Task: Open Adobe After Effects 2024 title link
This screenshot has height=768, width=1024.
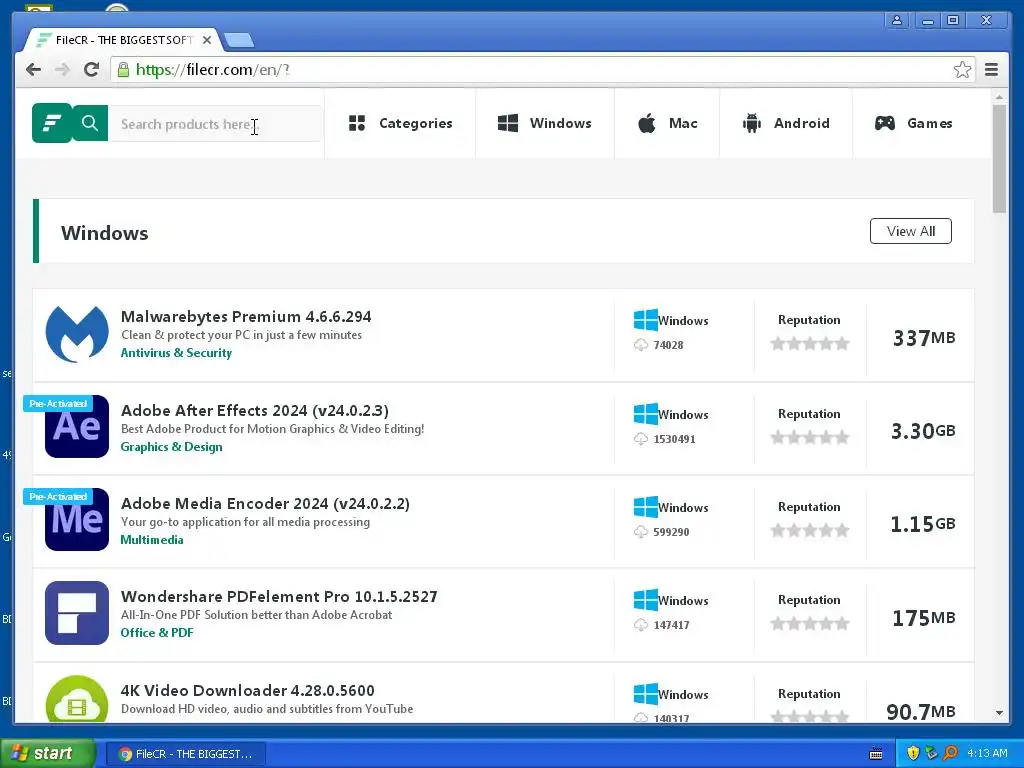Action: [255, 411]
